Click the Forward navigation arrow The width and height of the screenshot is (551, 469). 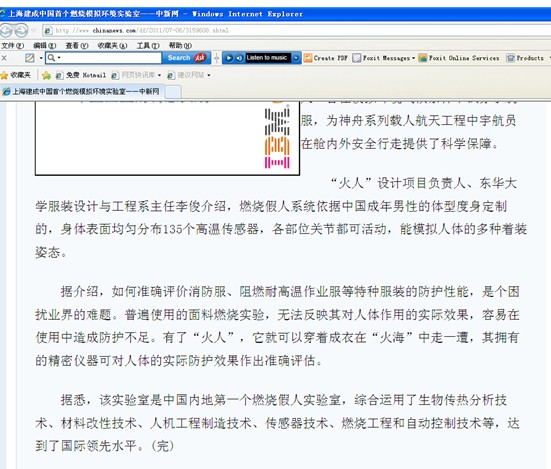21,31
